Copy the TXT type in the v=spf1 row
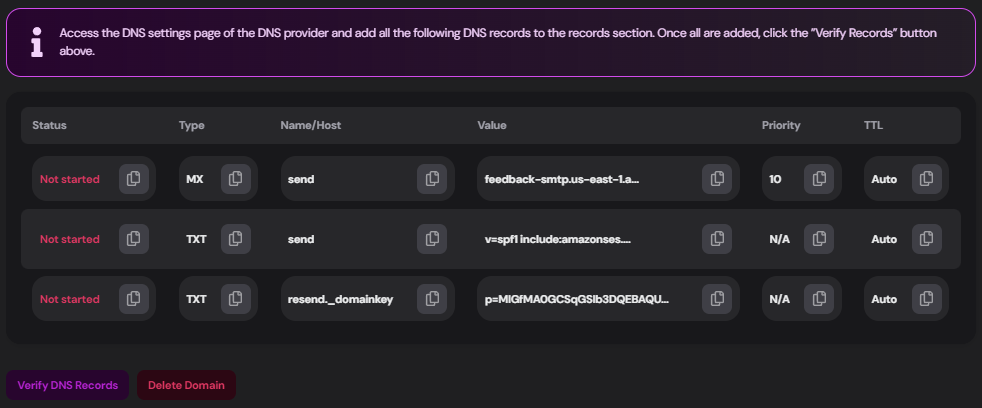982x408 pixels. pos(235,239)
